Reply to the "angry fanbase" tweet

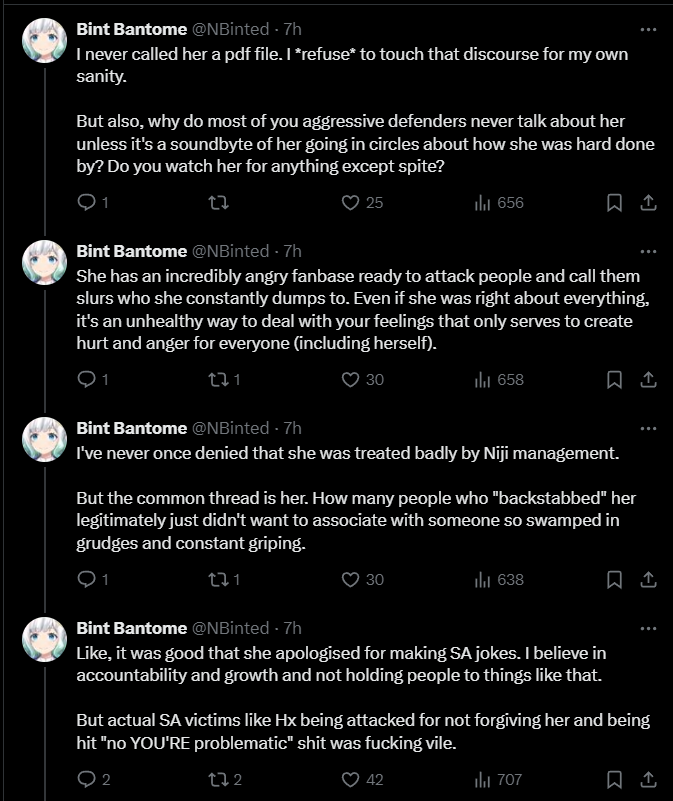[x=92, y=380]
